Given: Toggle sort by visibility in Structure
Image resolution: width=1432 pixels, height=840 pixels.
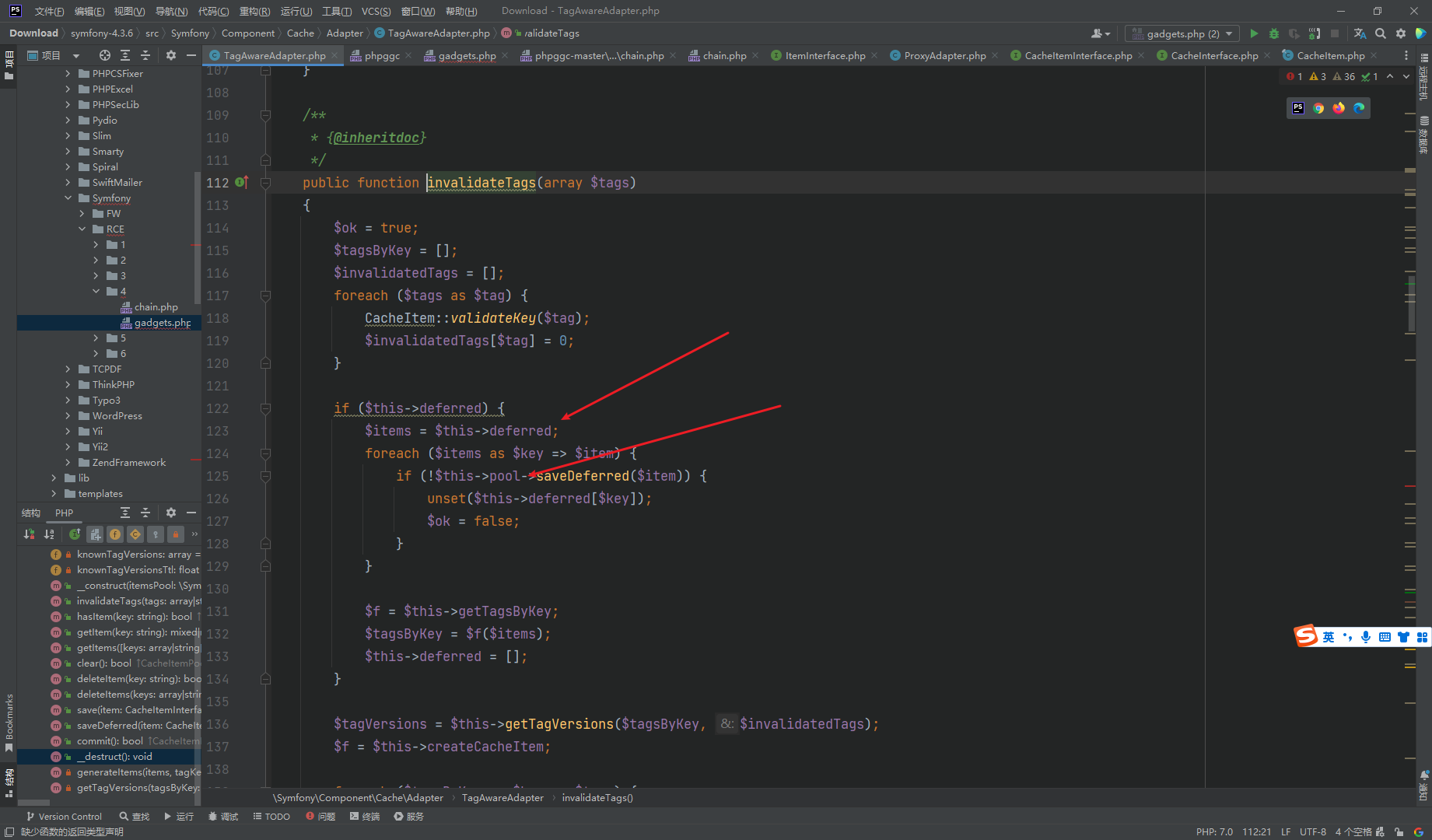Looking at the screenshot, I should pyautogui.click(x=29, y=534).
